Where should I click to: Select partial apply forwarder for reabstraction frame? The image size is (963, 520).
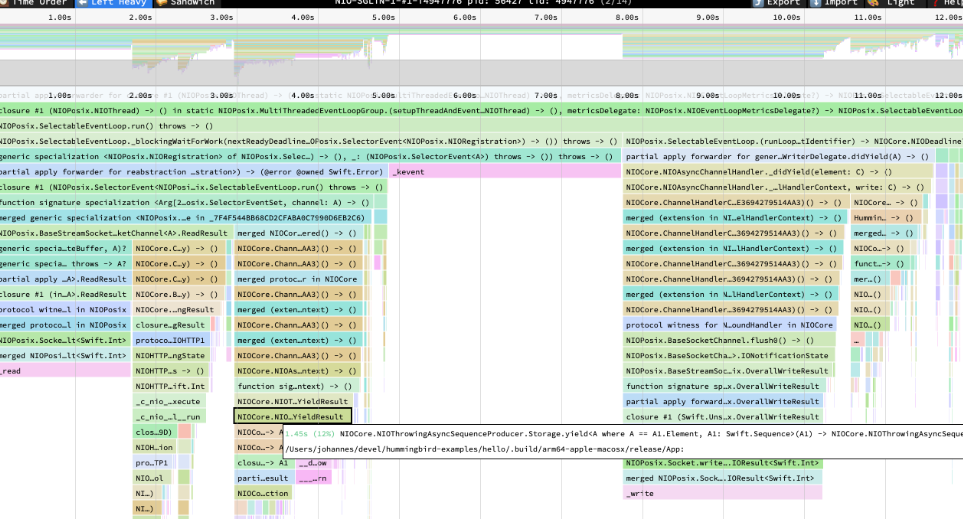[x=194, y=172]
